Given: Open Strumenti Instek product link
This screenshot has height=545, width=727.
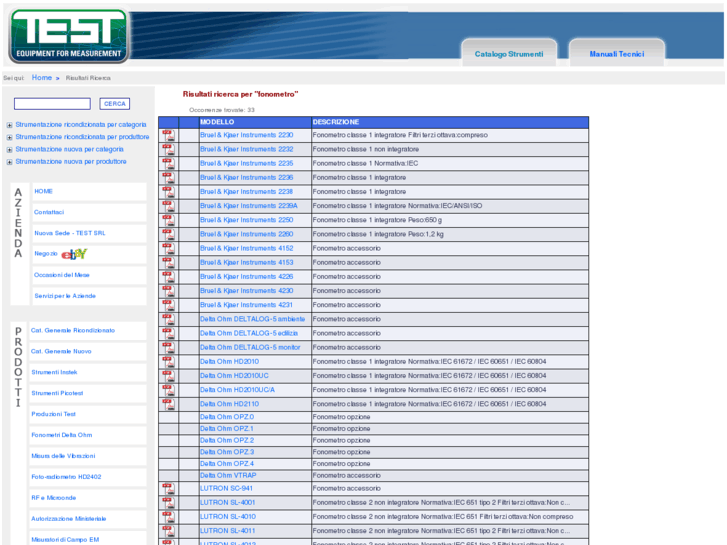Looking at the screenshot, I should click(54, 372).
